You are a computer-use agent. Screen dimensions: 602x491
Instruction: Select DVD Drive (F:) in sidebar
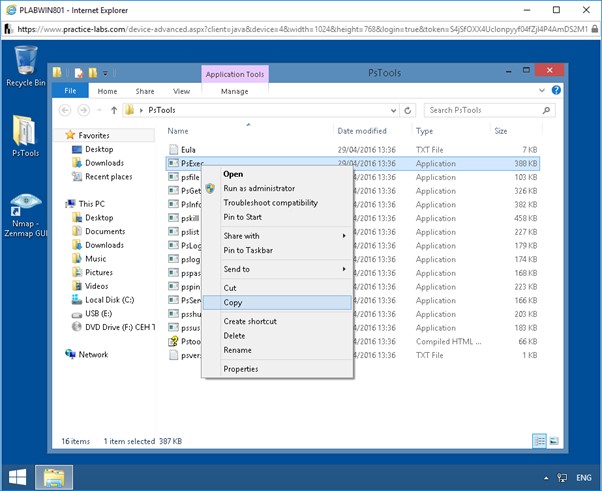[114, 327]
